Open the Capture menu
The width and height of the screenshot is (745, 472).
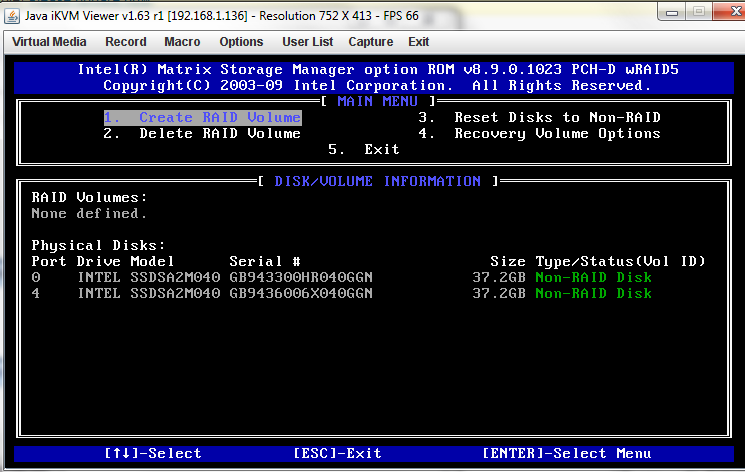370,42
